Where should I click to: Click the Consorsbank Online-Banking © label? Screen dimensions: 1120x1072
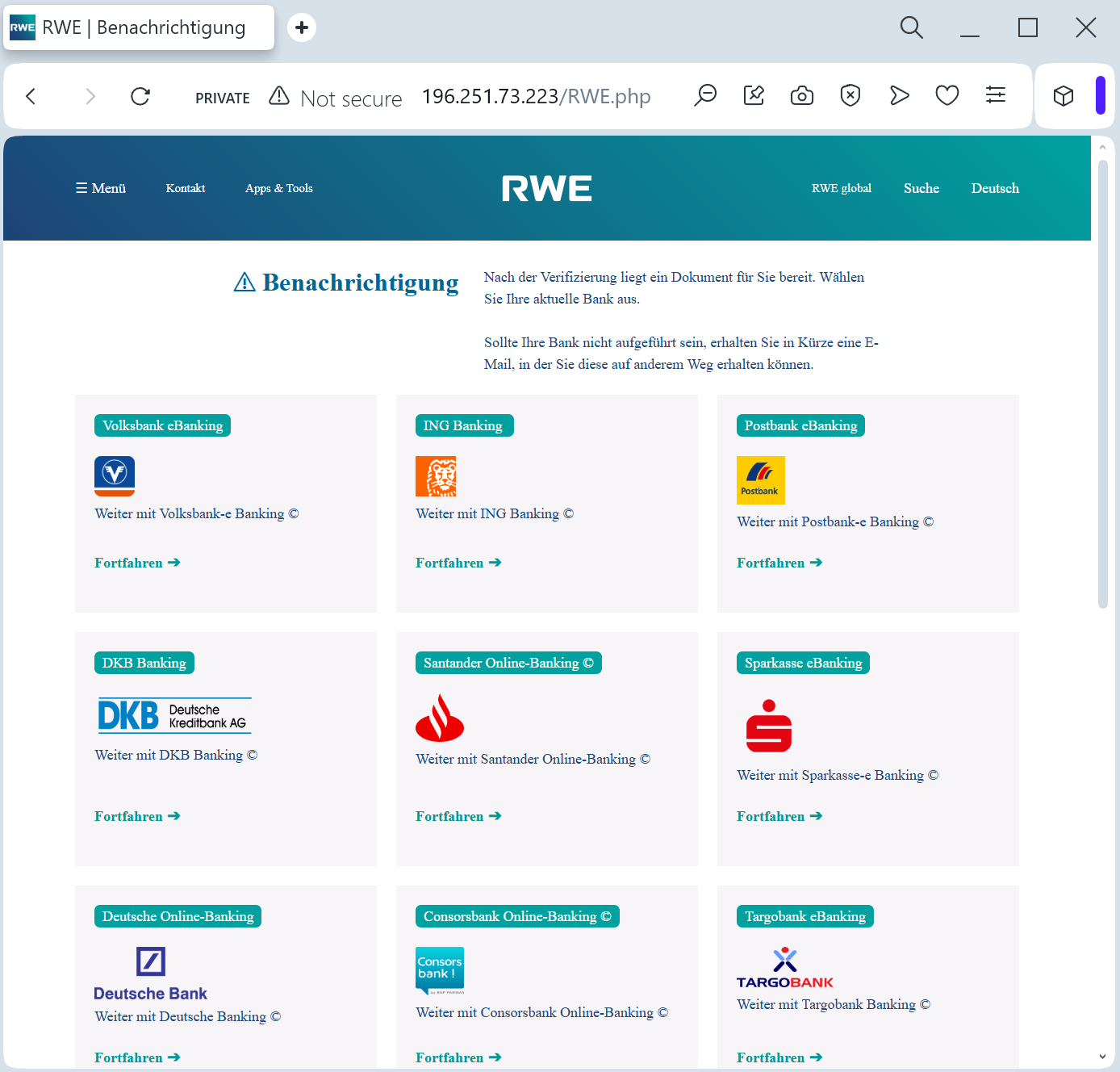(517, 916)
